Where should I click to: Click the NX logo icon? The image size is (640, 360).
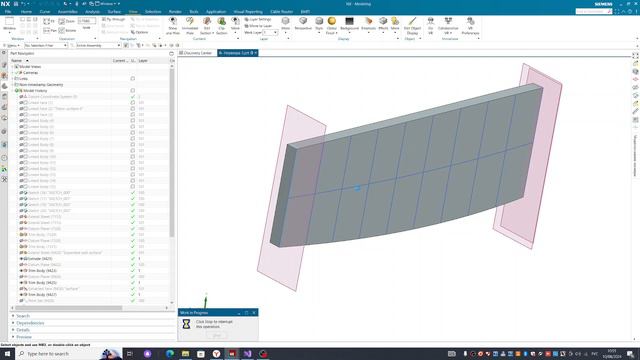5,4
